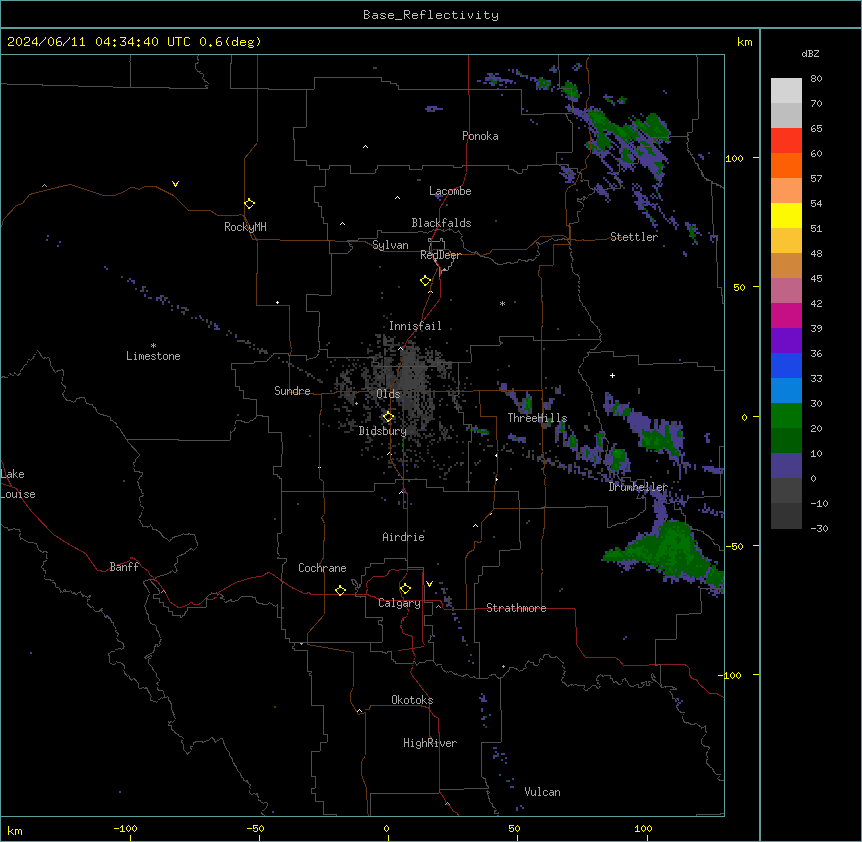Click the Banff town label
The height and width of the screenshot is (842, 862).
(124, 567)
